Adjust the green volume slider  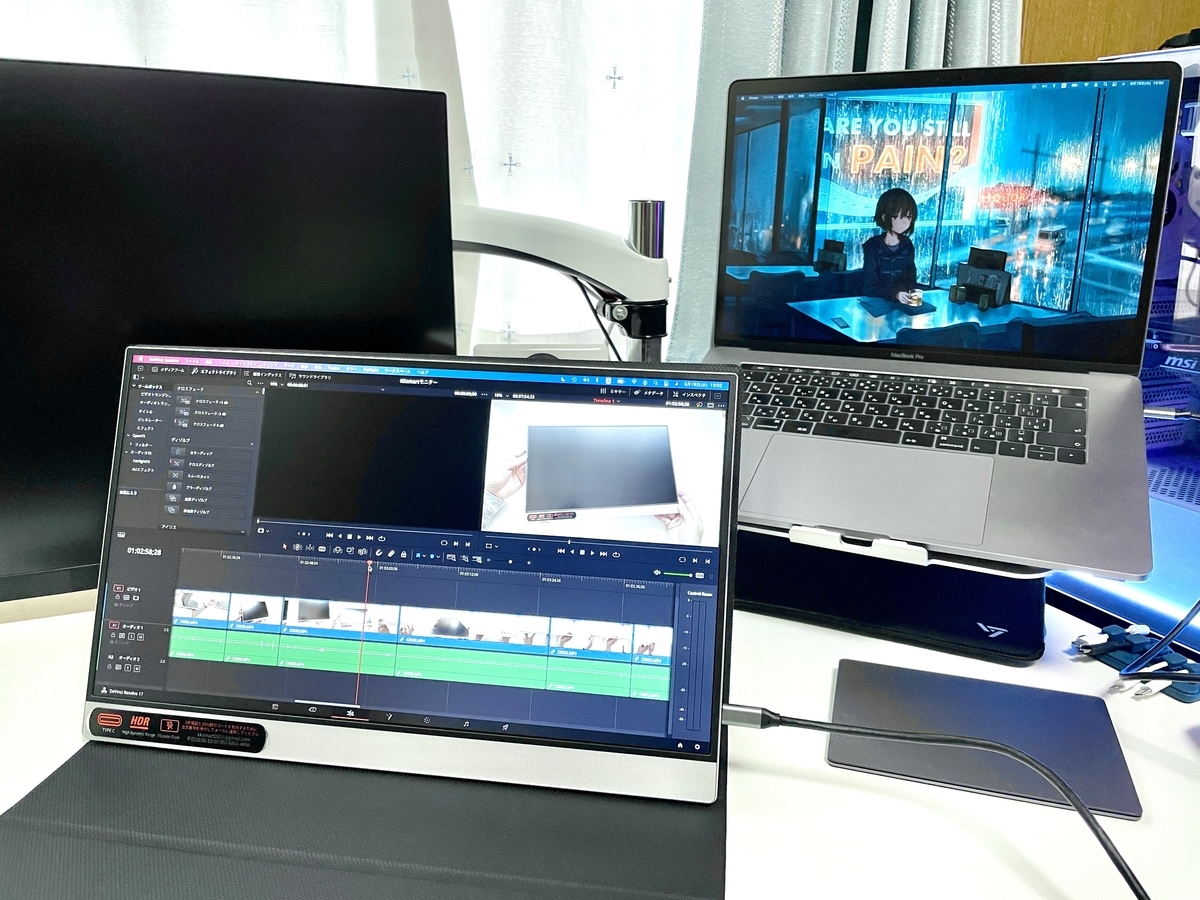coord(680,574)
